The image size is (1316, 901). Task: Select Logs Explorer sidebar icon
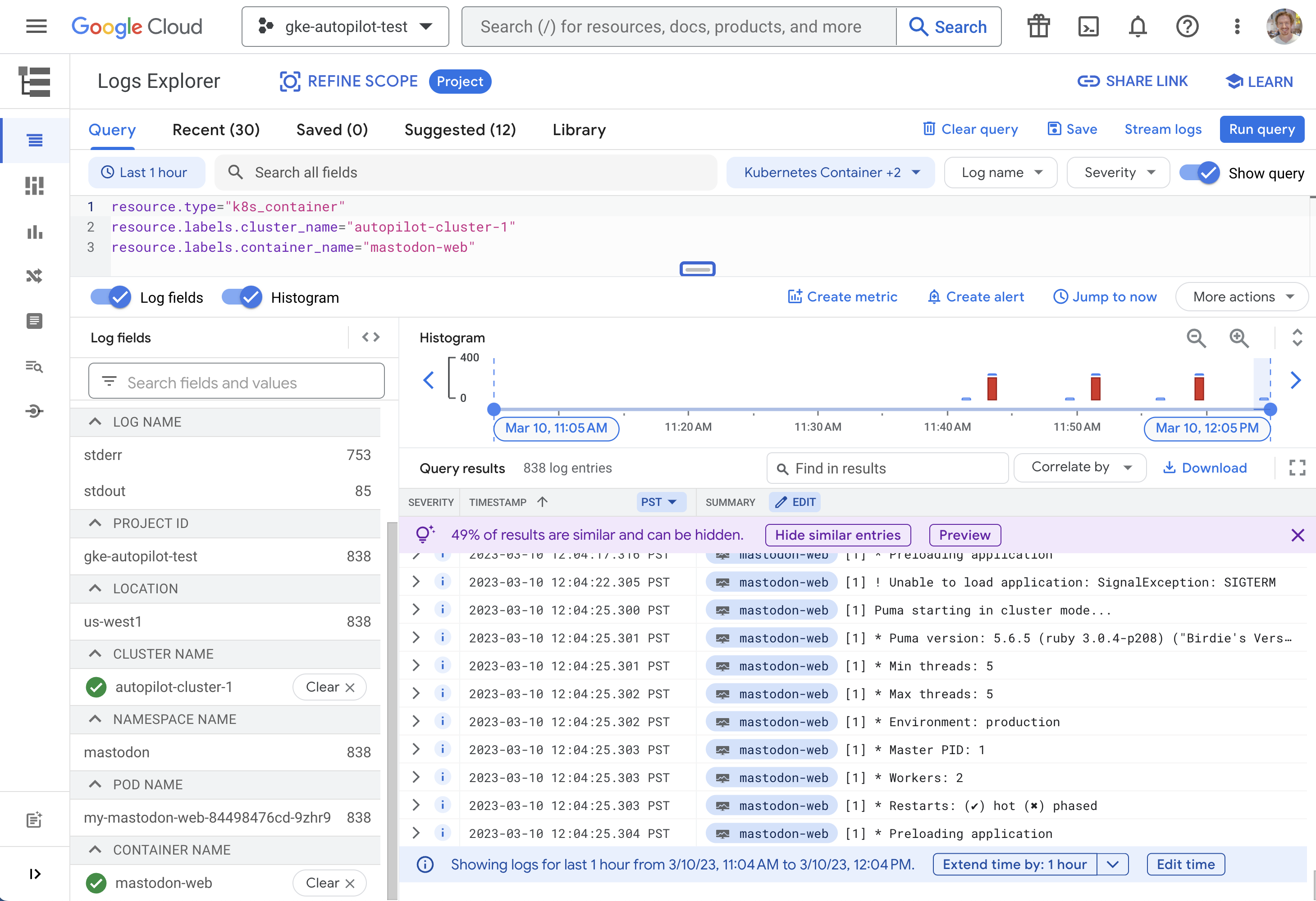35,141
